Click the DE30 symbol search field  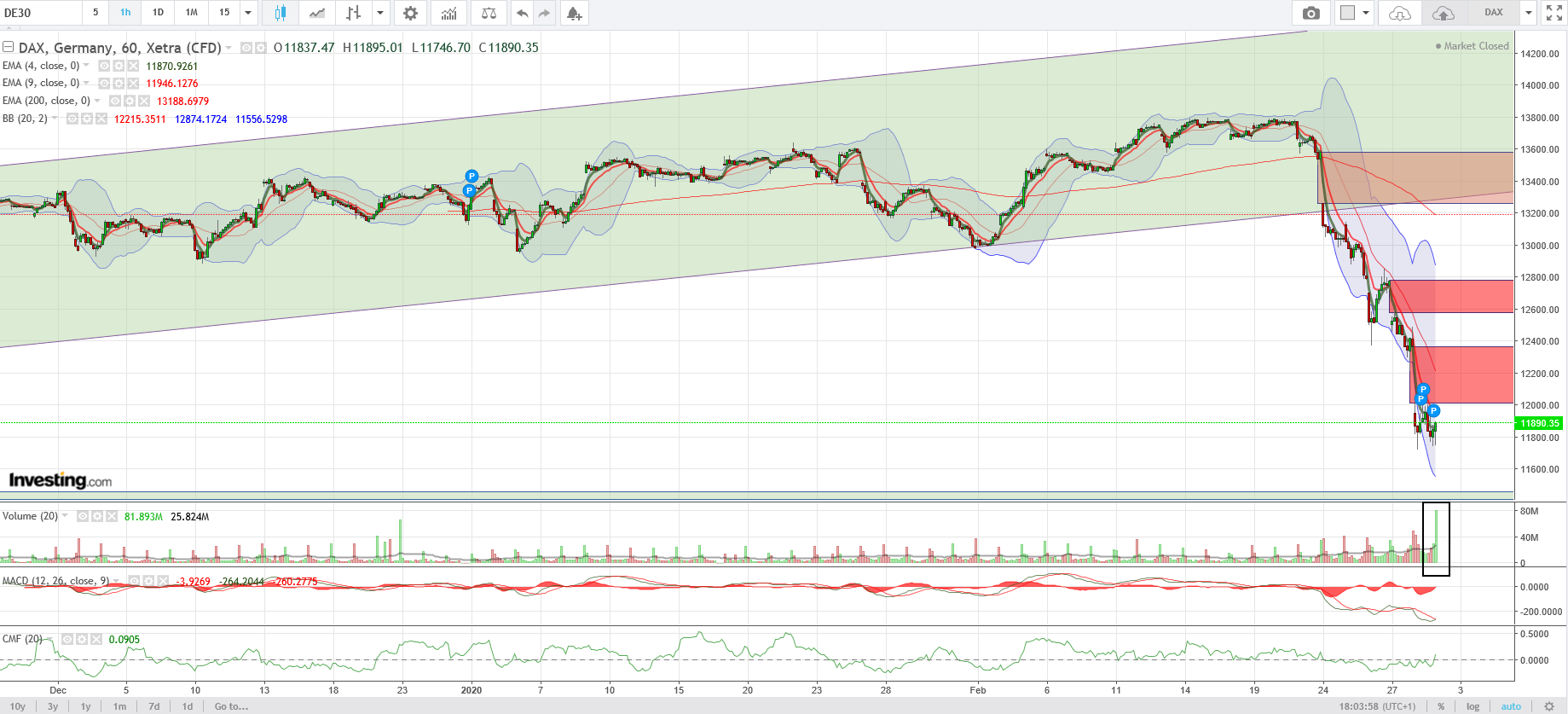41,13
